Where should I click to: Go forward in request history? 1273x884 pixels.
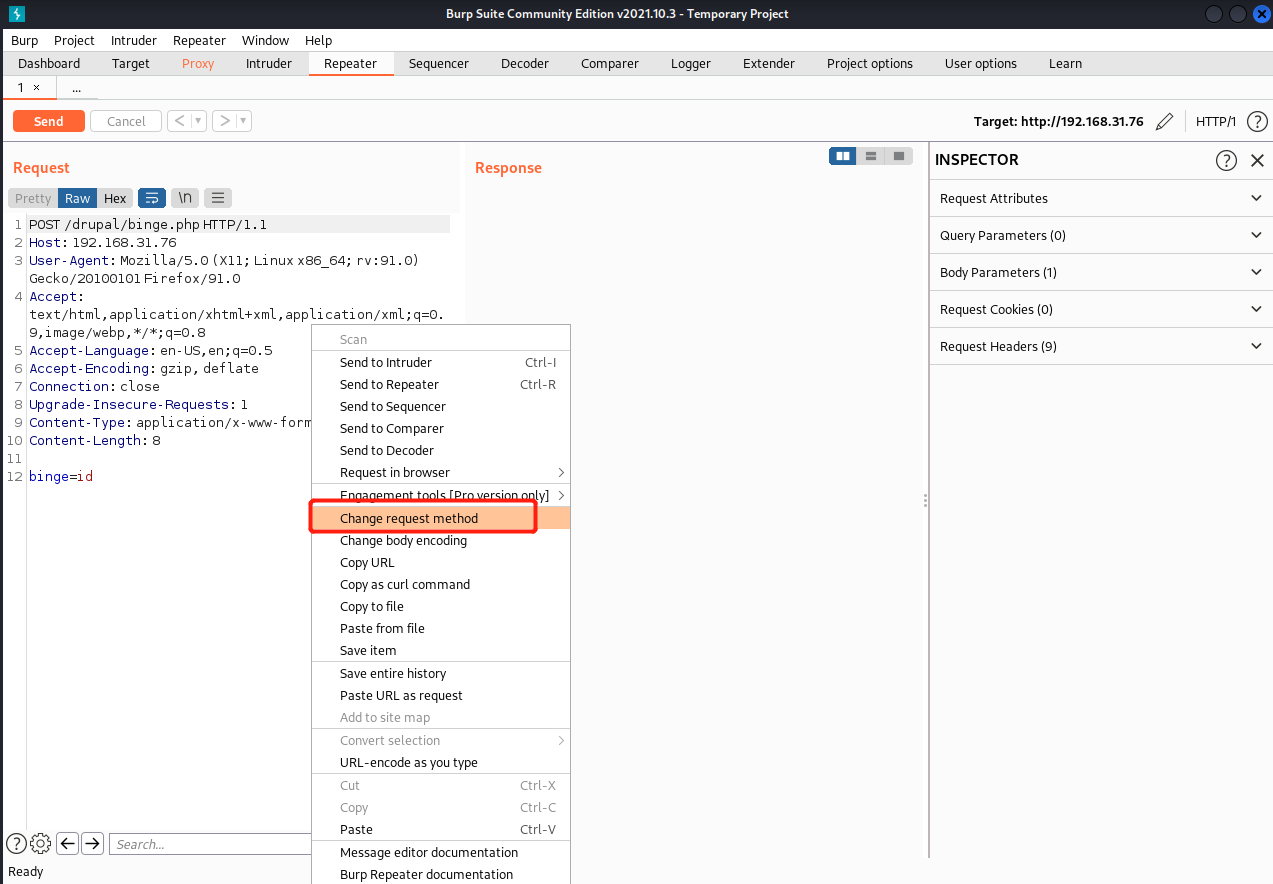[x=225, y=121]
